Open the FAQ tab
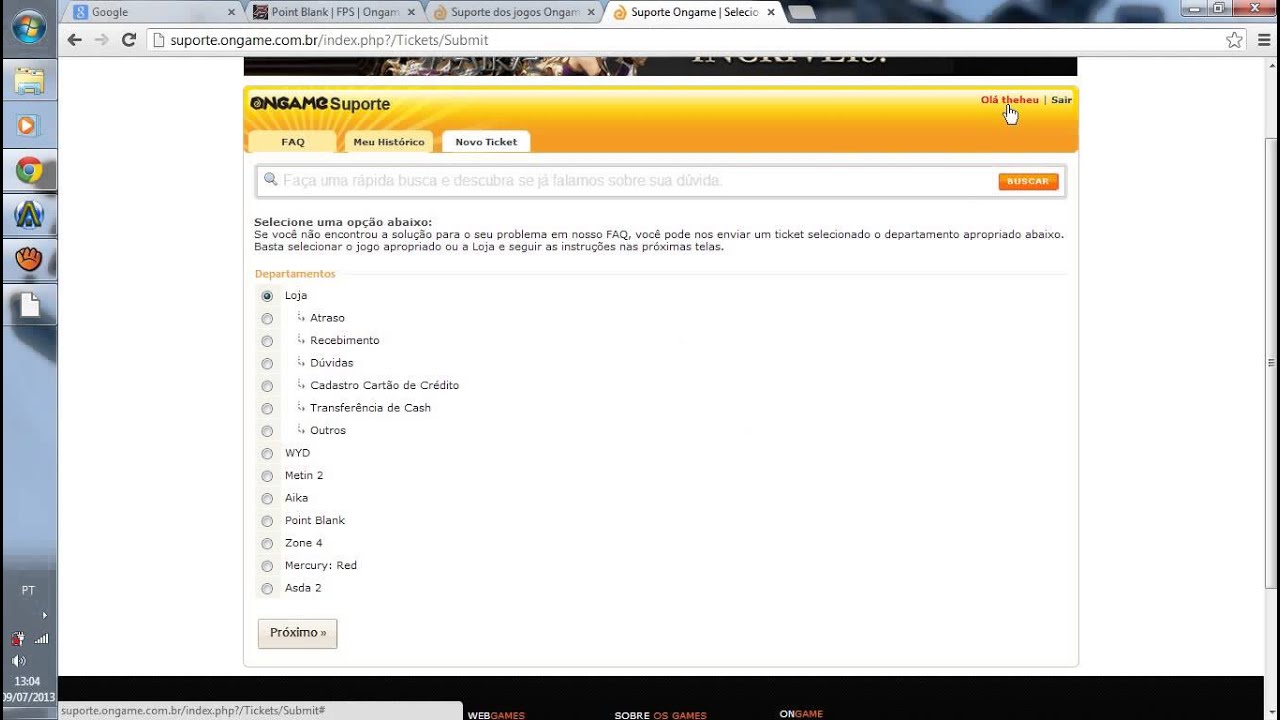1280x720 pixels. pos(292,142)
